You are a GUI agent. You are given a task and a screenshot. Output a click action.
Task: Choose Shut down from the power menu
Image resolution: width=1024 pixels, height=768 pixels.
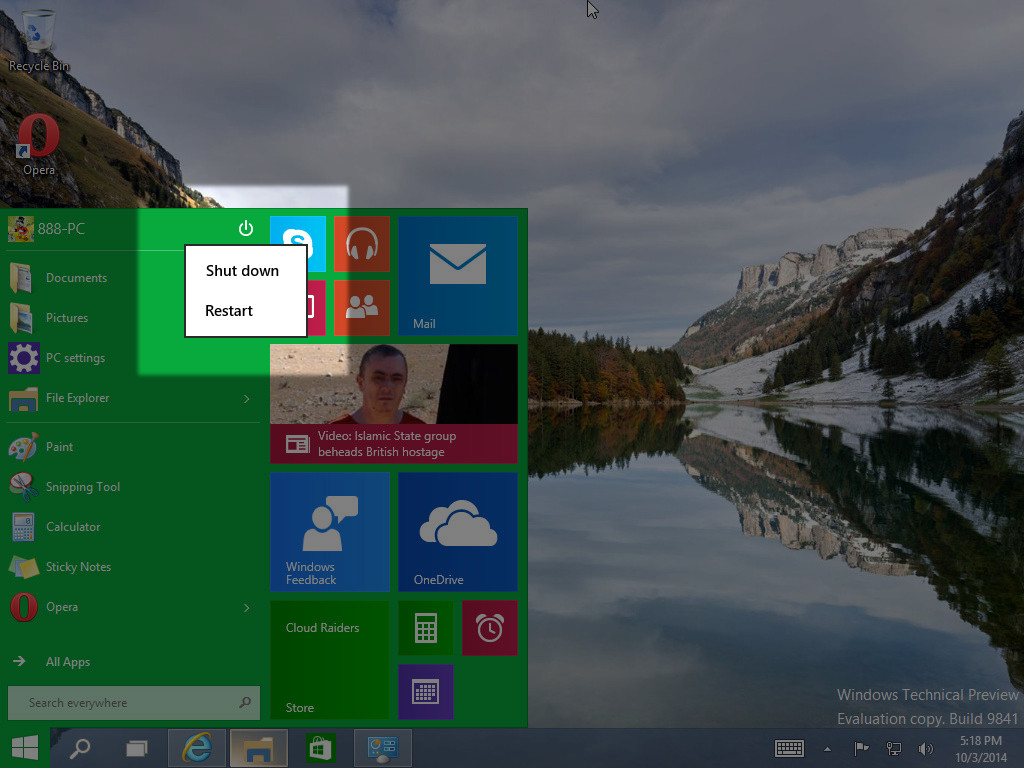pyautogui.click(x=242, y=271)
